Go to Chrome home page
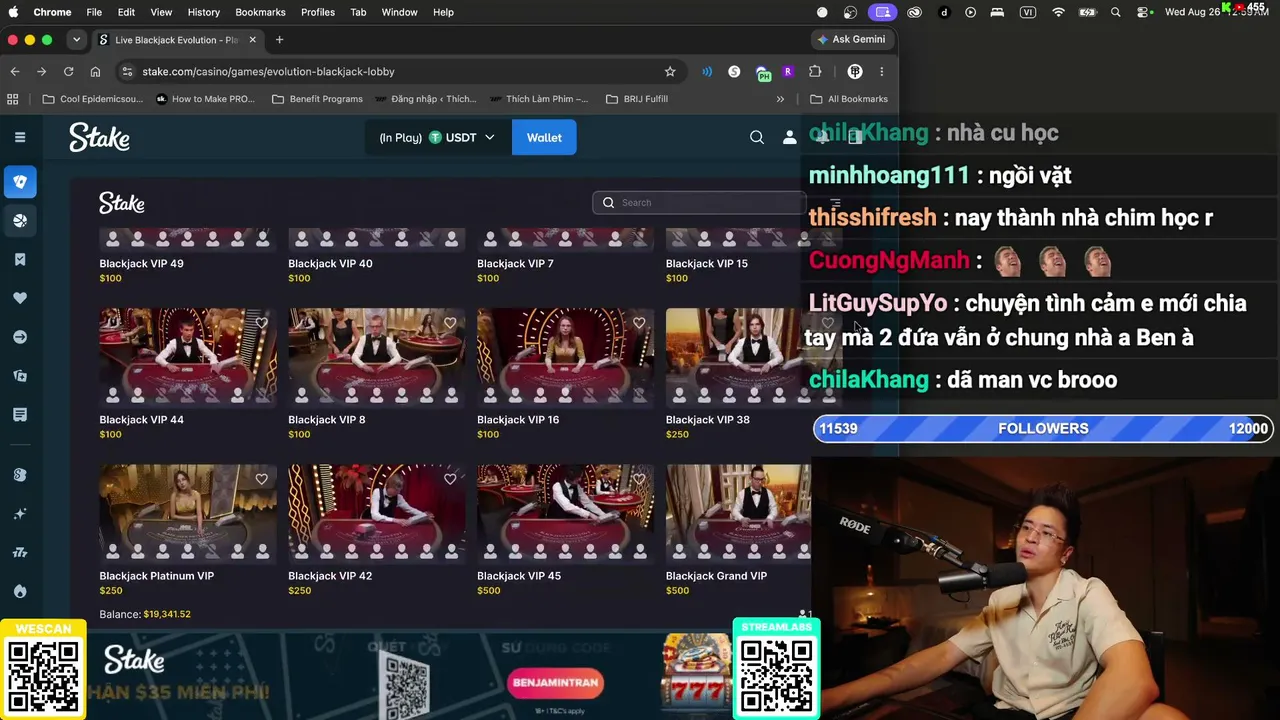The width and height of the screenshot is (1280, 720). [95, 71]
